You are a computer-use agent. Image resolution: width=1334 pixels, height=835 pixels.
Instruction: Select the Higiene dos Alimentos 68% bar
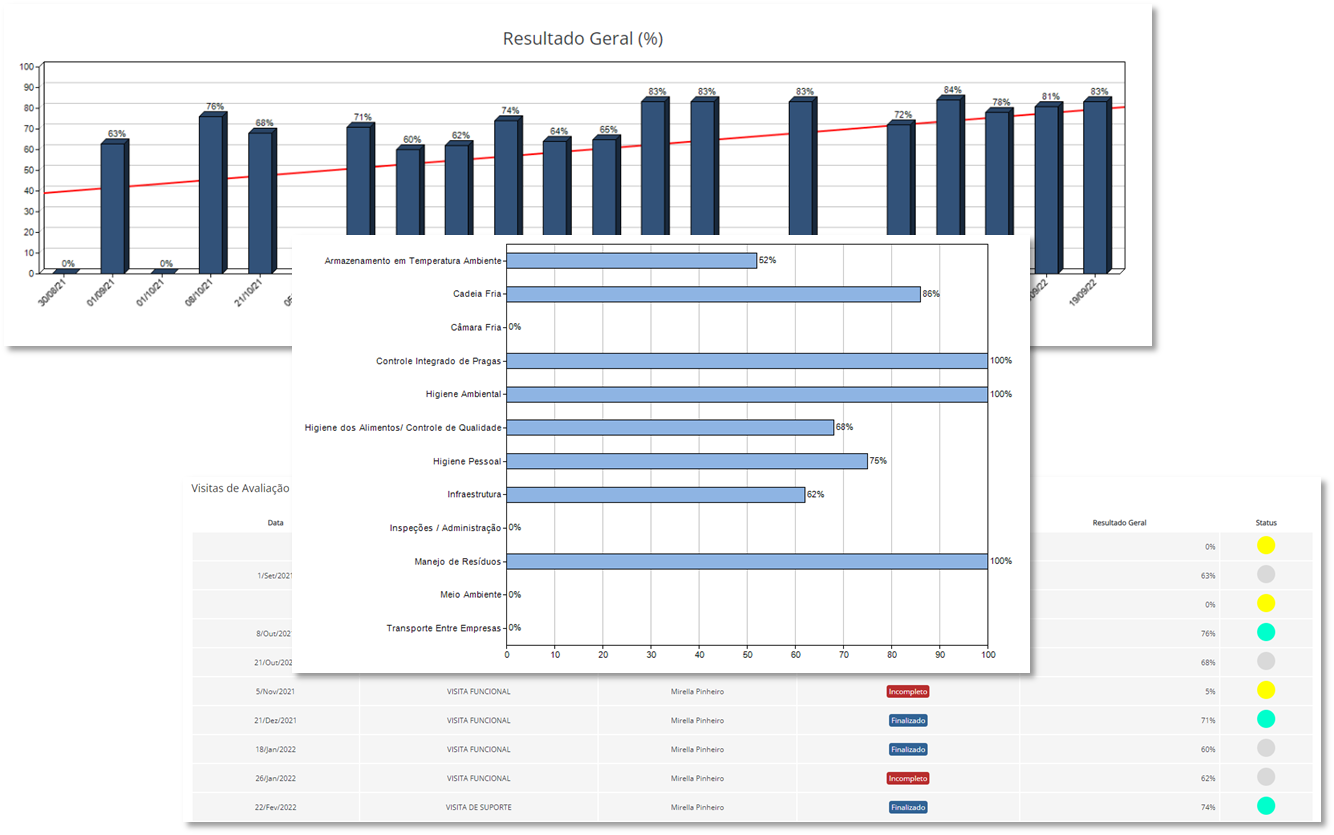670,428
